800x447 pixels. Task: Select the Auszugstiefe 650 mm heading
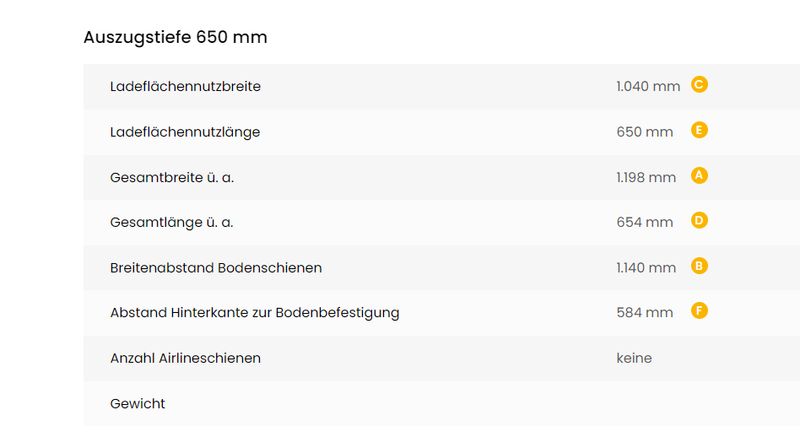click(176, 37)
